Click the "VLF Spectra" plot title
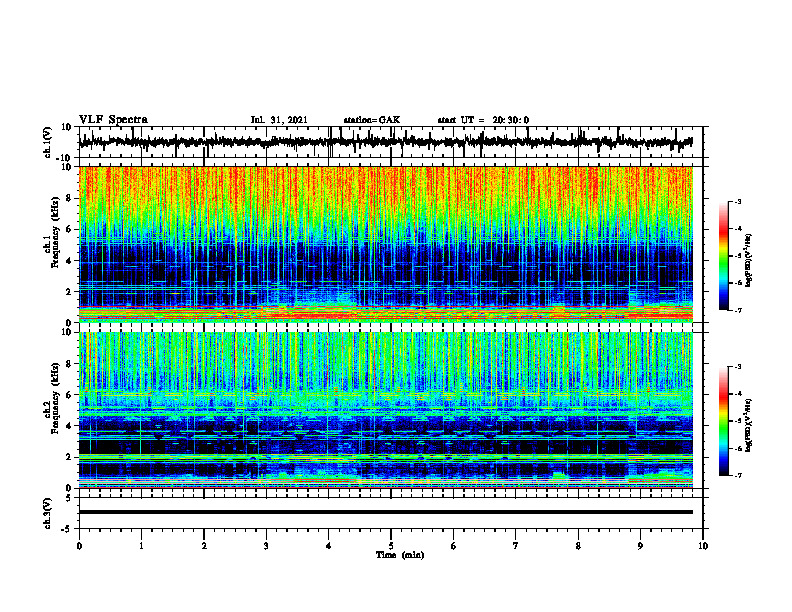The image size is (792, 612). [x=113, y=120]
